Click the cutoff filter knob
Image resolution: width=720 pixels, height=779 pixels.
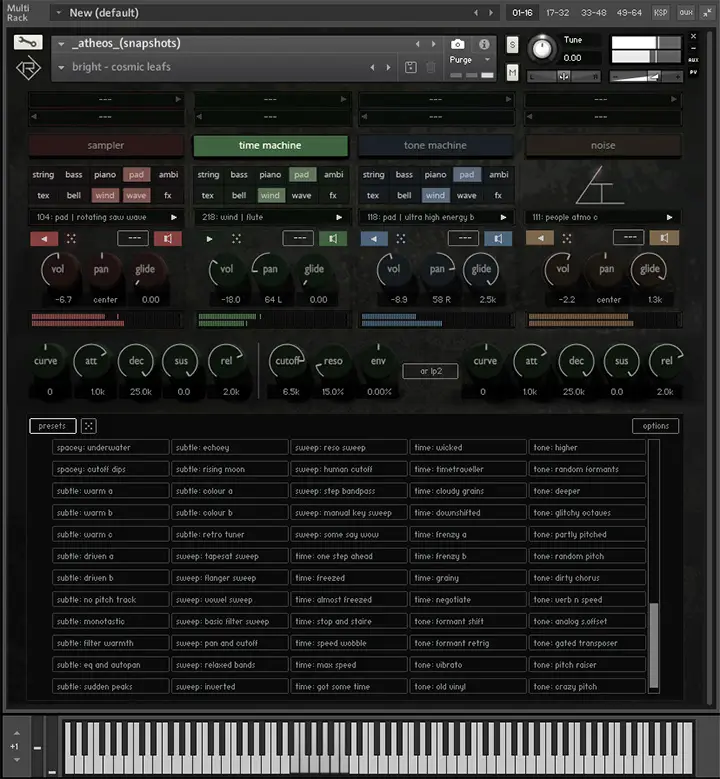pos(287,362)
